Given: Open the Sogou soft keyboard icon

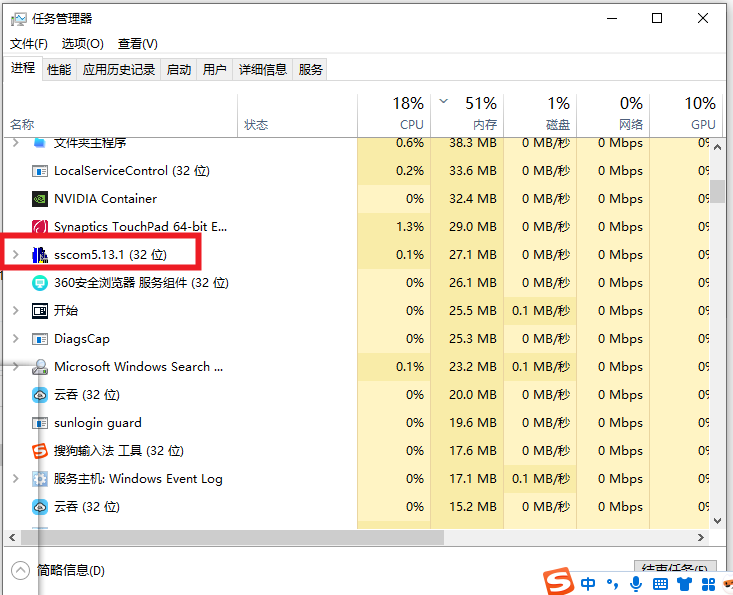Looking at the screenshot, I should coord(660,583).
